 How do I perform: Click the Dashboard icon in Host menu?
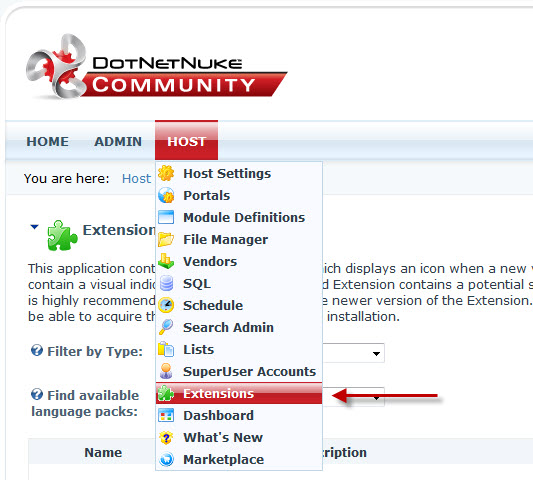166,415
